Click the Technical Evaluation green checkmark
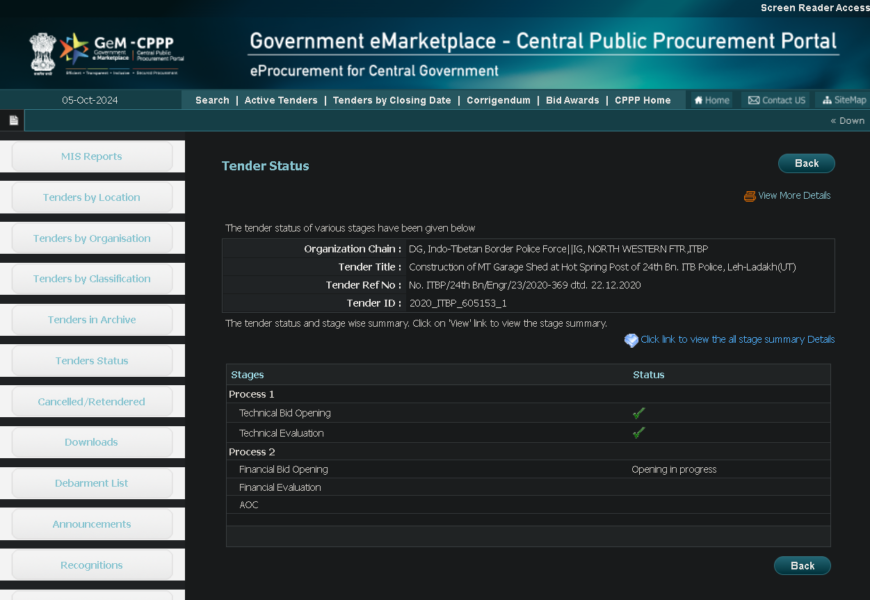Viewport: 870px width, 600px height. pyautogui.click(x=639, y=433)
